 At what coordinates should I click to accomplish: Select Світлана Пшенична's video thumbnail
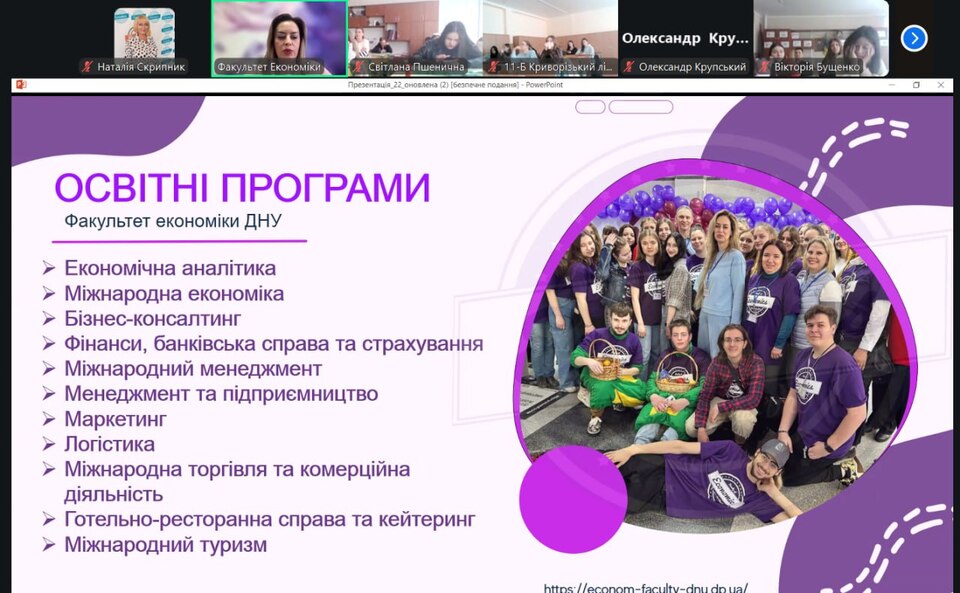(x=414, y=33)
